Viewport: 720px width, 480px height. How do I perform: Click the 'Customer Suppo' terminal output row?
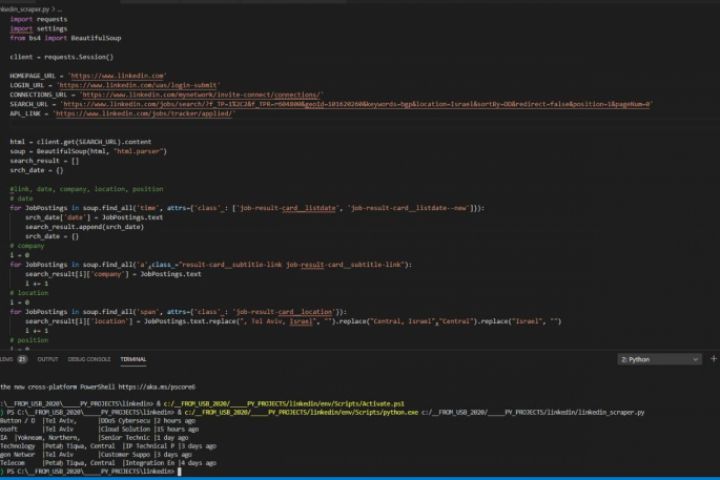coord(96,455)
